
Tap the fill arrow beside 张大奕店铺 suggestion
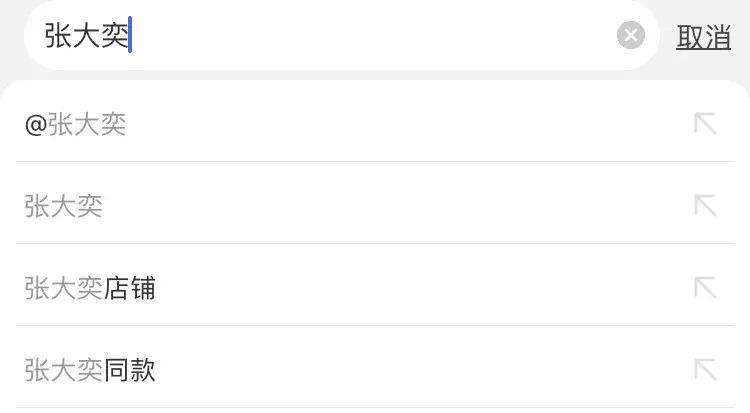pos(705,288)
